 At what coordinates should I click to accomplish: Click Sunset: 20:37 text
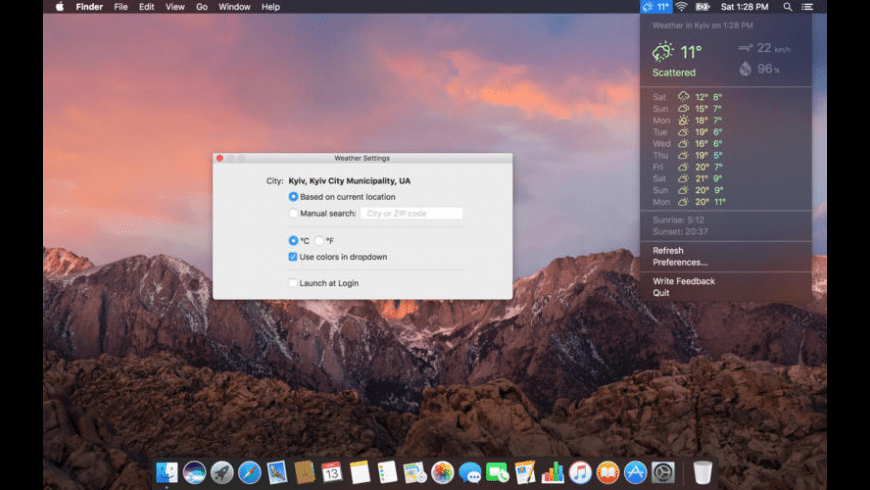[680, 231]
